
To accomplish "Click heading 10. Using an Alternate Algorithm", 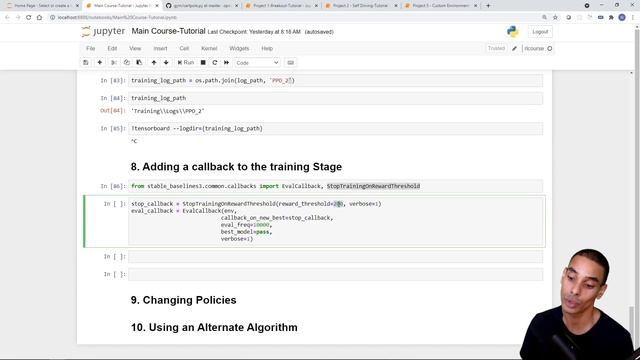I will [214, 327].
